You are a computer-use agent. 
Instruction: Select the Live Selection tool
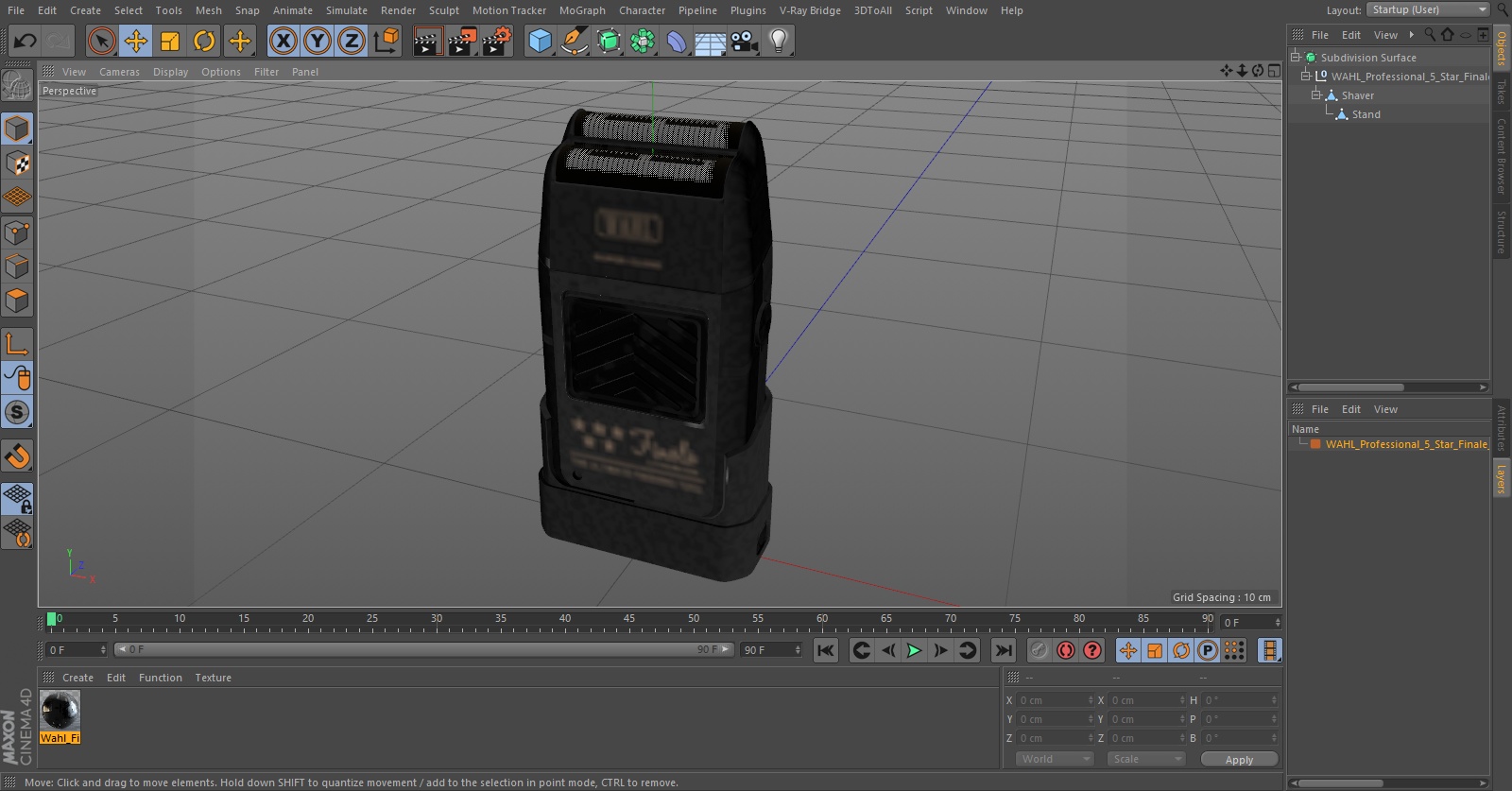(101, 41)
